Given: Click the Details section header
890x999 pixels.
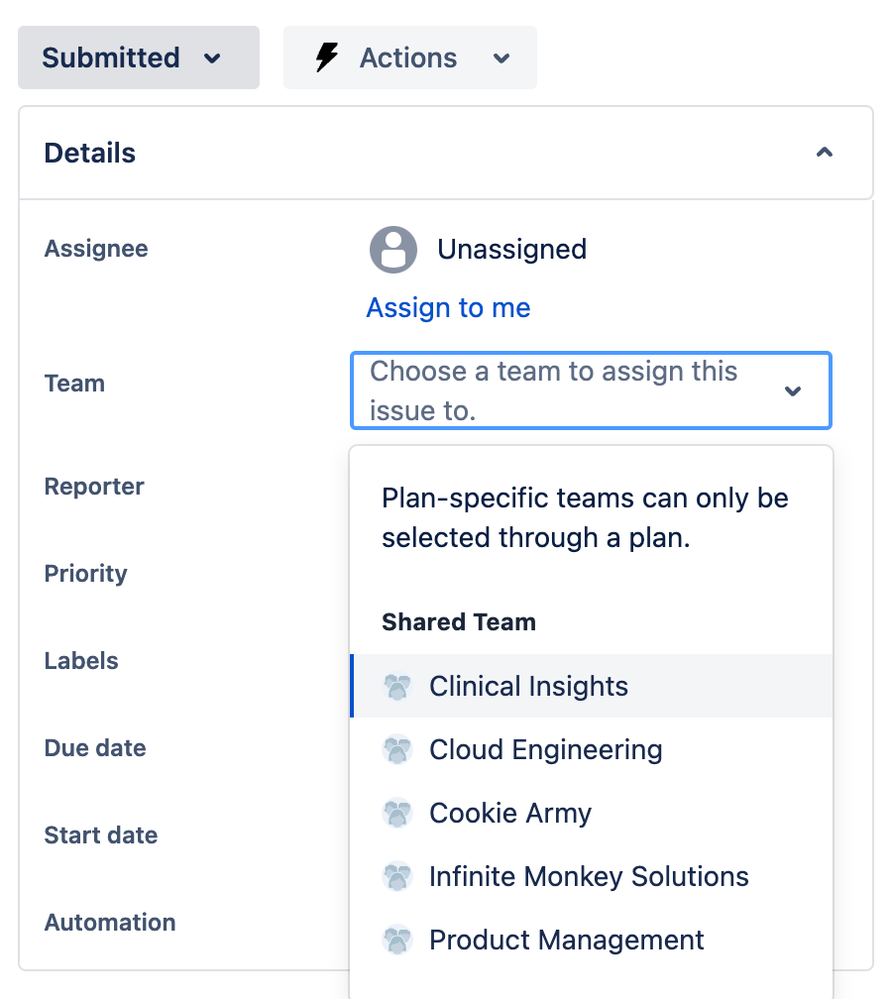Looking at the screenshot, I should (90, 153).
